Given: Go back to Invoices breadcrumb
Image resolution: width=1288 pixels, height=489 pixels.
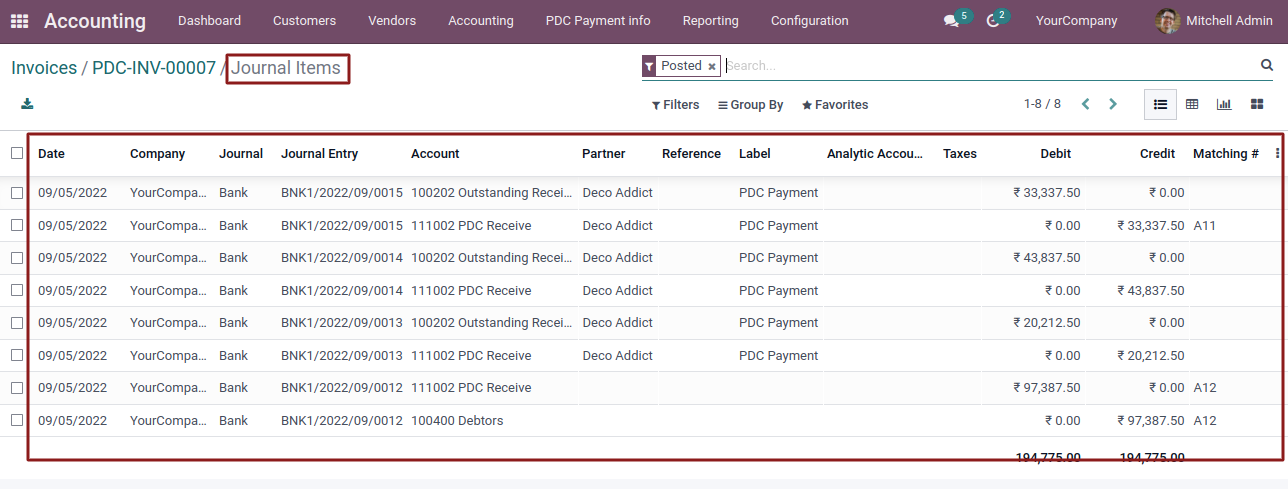Looking at the screenshot, I should [x=44, y=68].
